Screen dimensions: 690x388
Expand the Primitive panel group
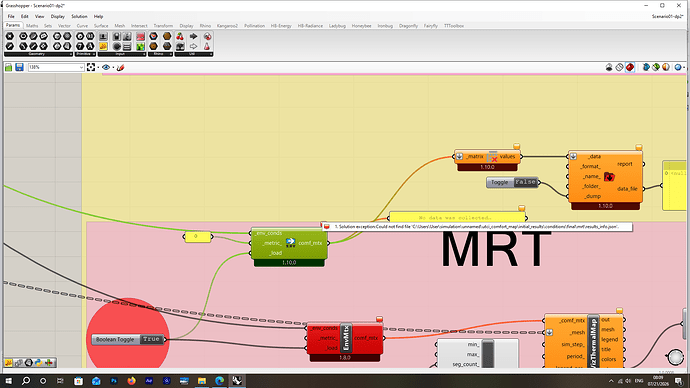(x=85, y=54)
